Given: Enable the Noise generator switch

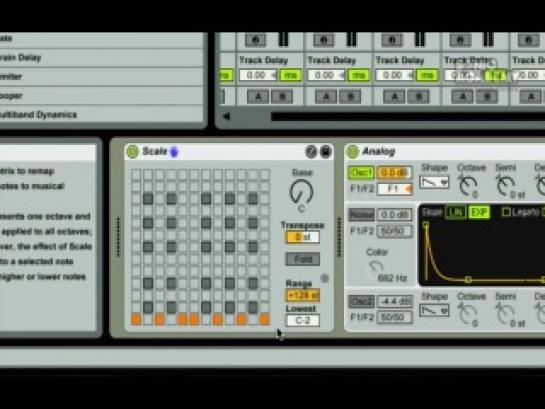Looking at the screenshot, I should pos(361,215).
